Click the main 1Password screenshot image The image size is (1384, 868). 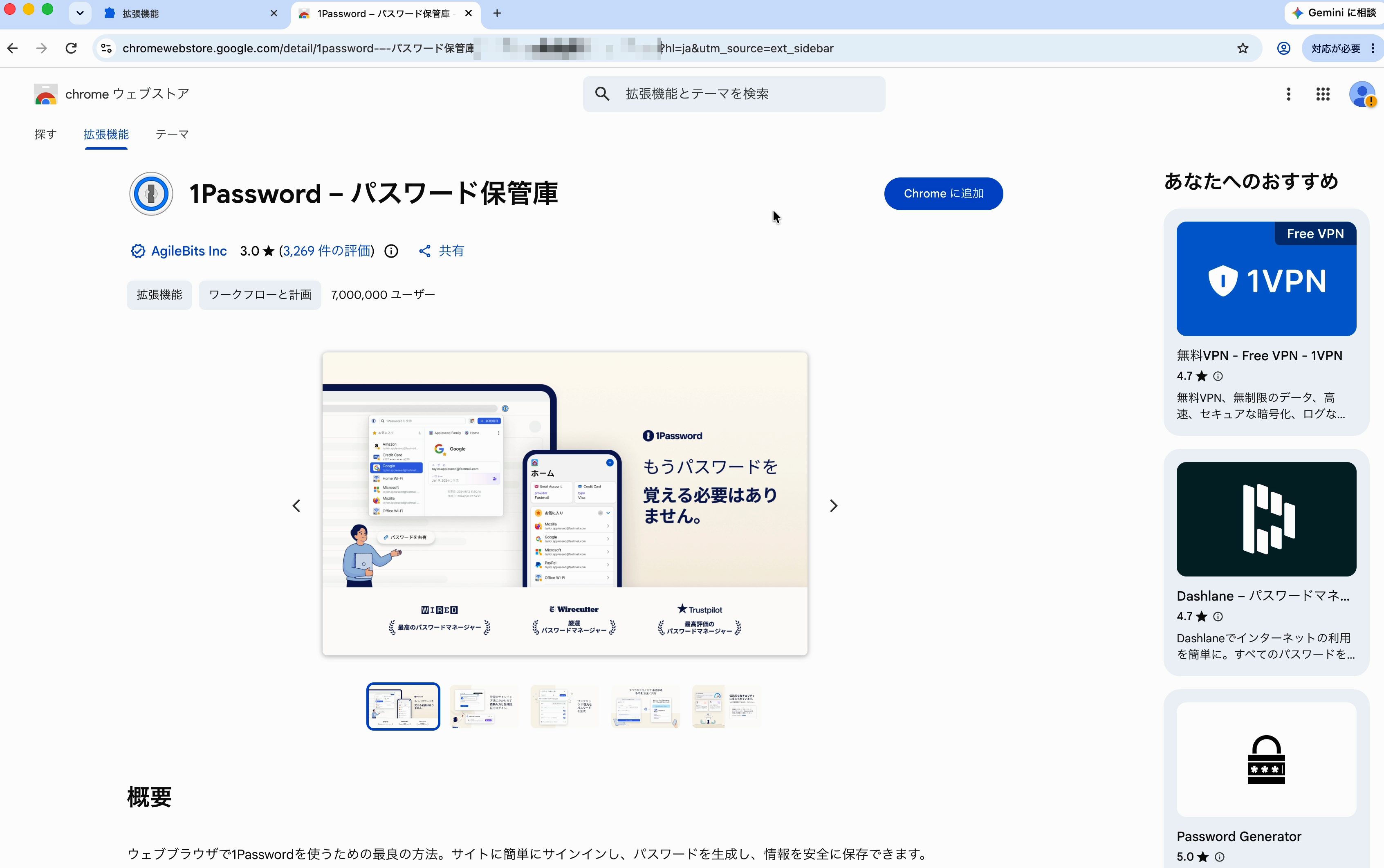coord(565,503)
